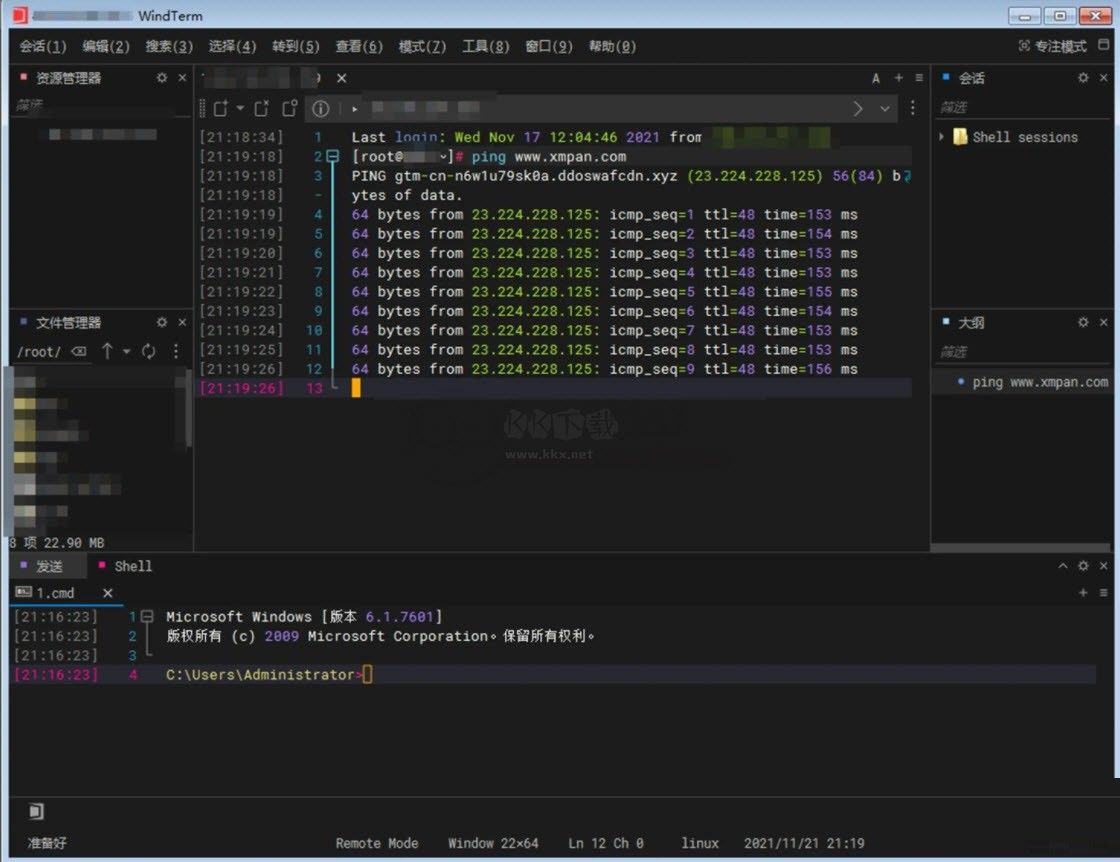Open the address bar dropdown chevron
The image size is (1120, 862).
coord(884,109)
